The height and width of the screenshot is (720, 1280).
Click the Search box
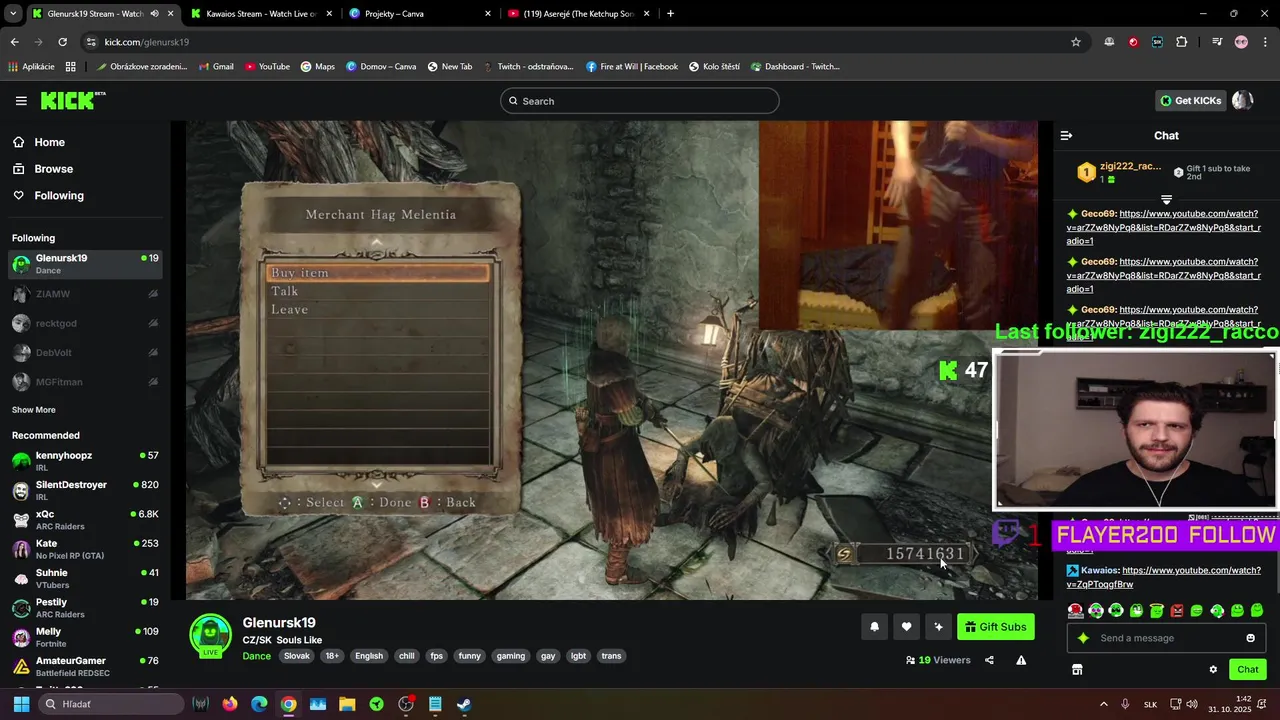[x=640, y=101]
